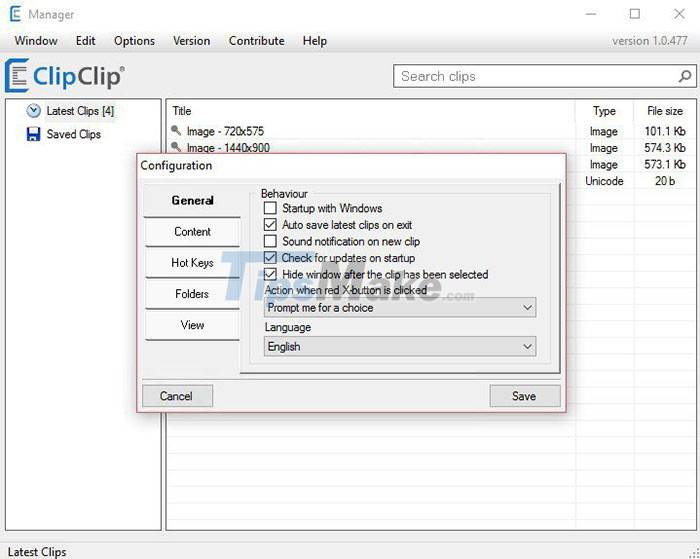Toggle Hide window after clip selected checkbox
This screenshot has height=559, width=700.
tap(270, 274)
